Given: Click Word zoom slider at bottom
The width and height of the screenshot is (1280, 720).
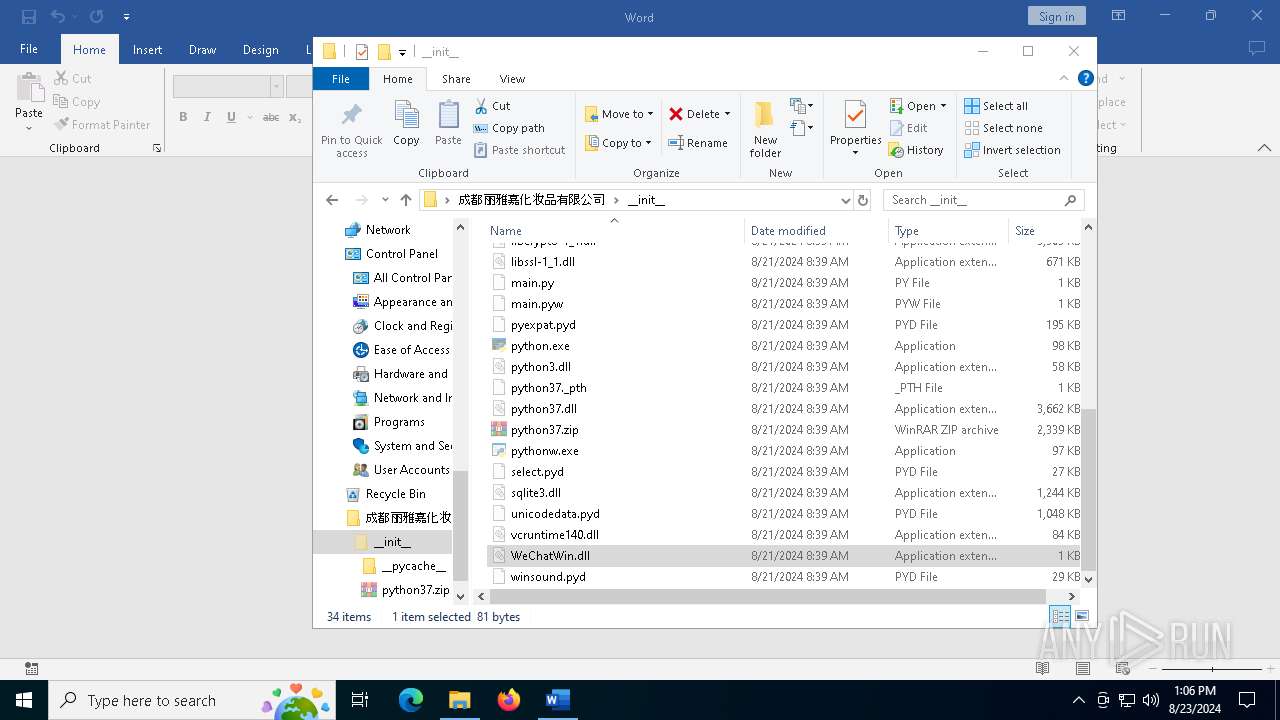Looking at the screenshot, I should pyautogui.click(x=1212, y=668).
